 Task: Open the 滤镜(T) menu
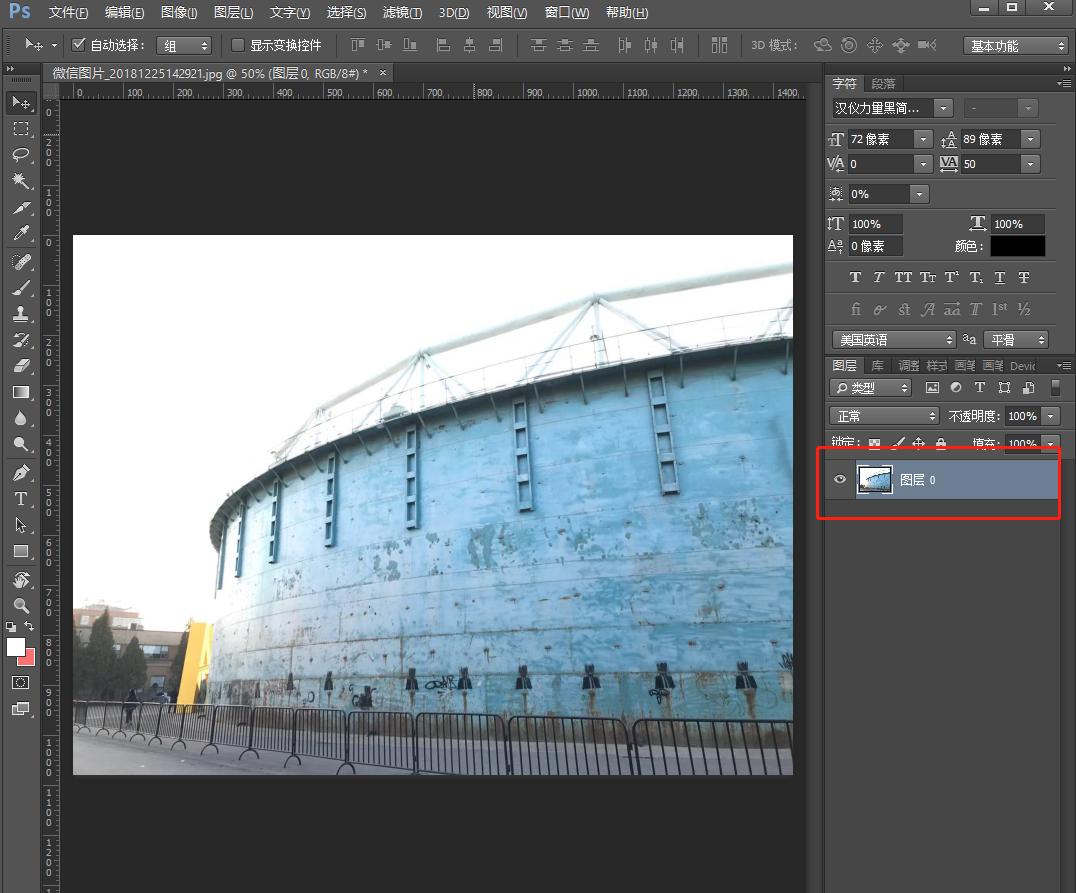coord(402,13)
